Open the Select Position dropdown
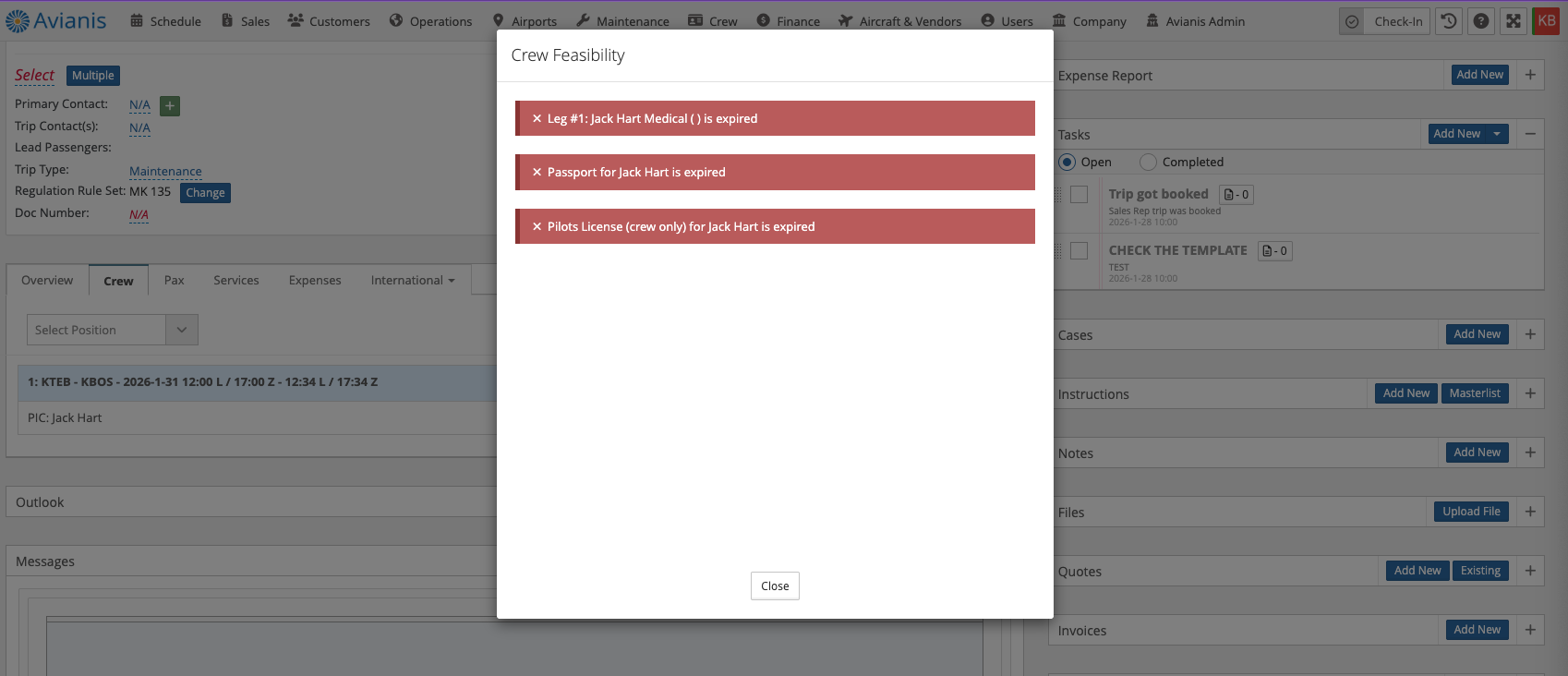The height and width of the screenshot is (676, 1568). [181, 330]
